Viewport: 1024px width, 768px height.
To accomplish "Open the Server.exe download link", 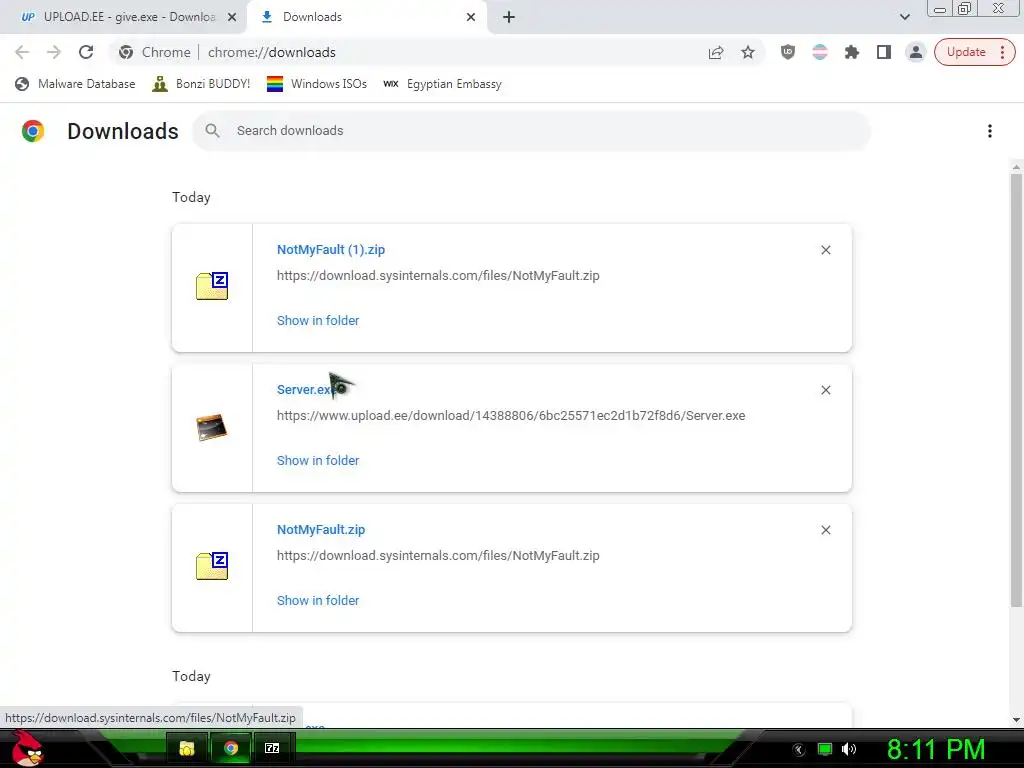I will [307, 389].
